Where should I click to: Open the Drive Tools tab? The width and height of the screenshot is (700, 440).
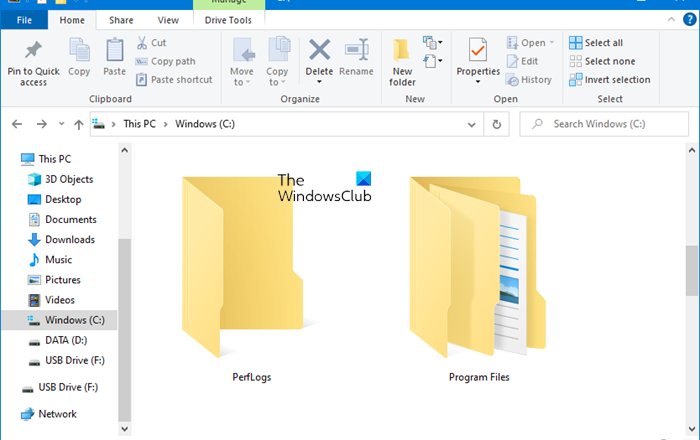[228, 20]
